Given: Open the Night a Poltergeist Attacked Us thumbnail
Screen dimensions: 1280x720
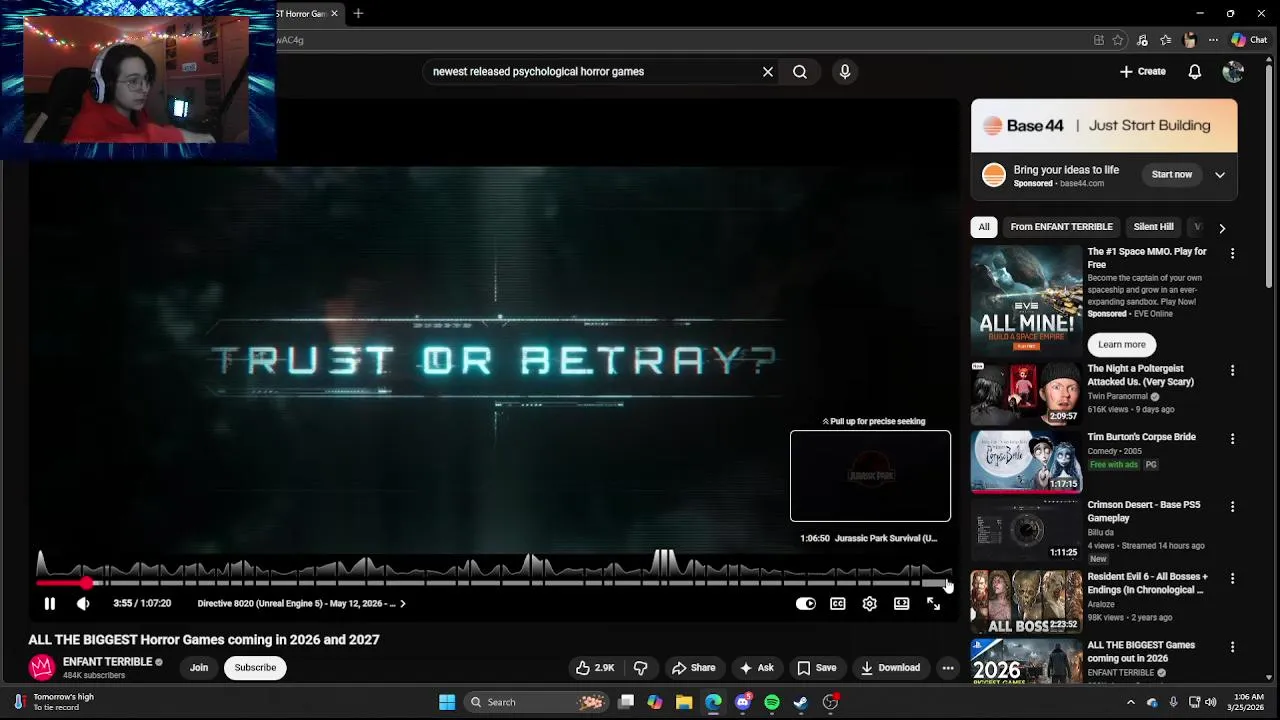Looking at the screenshot, I should point(1026,394).
